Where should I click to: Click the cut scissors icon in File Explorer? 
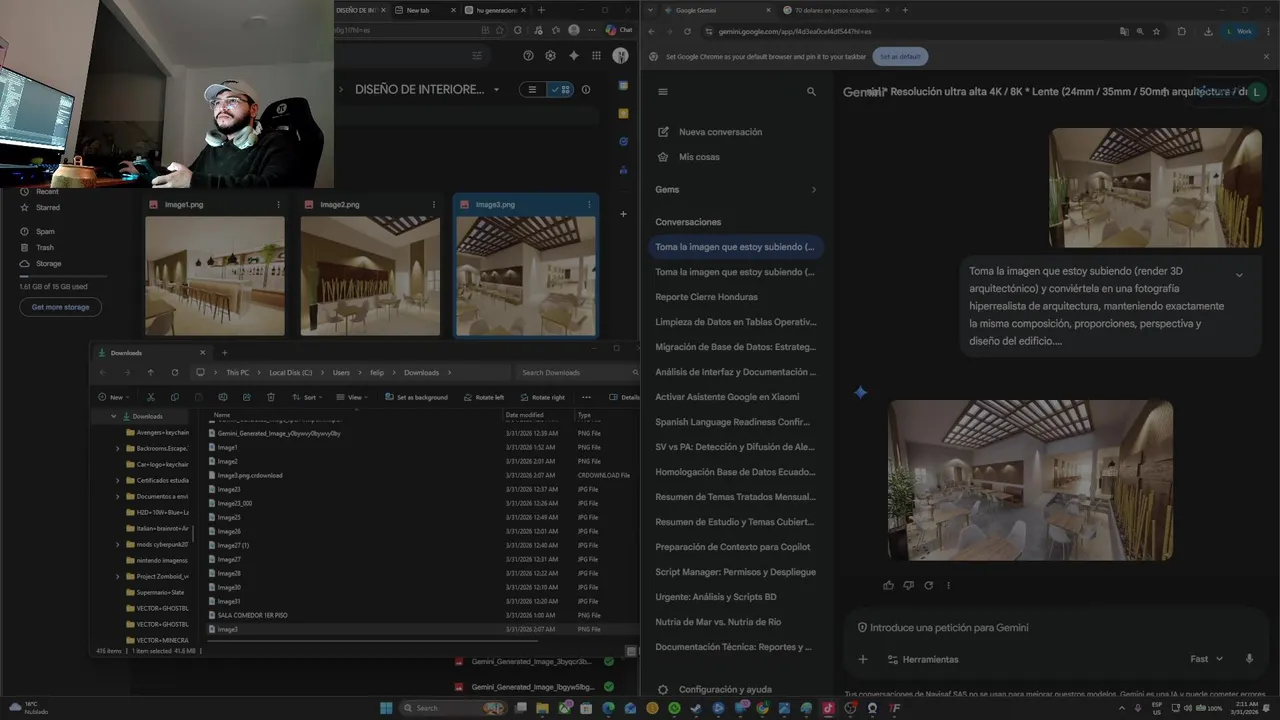pos(151,397)
